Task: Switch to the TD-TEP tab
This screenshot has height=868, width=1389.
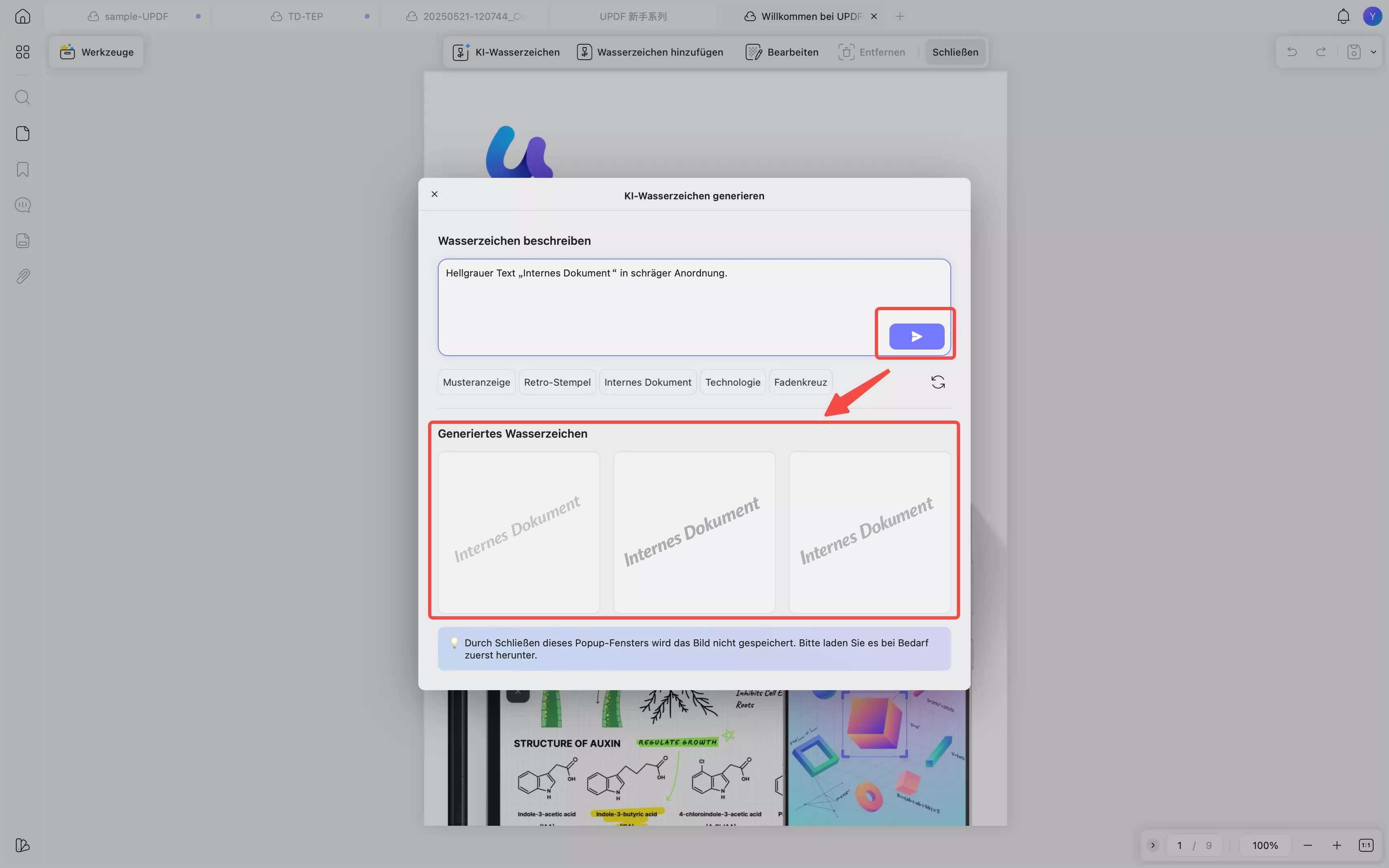Action: pos(305,16)
